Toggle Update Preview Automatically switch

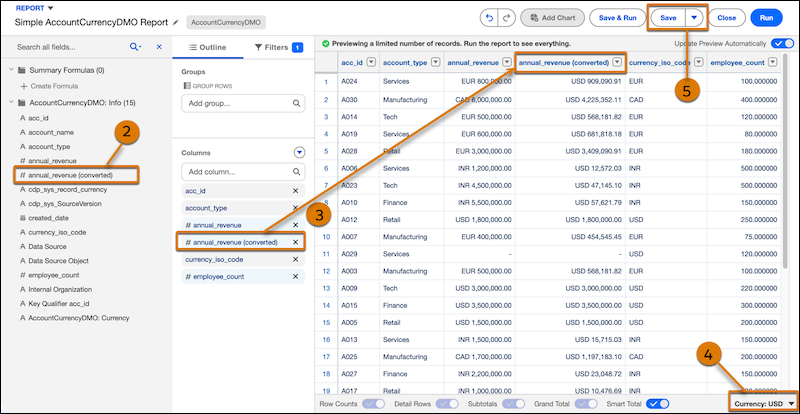(783, 43)
